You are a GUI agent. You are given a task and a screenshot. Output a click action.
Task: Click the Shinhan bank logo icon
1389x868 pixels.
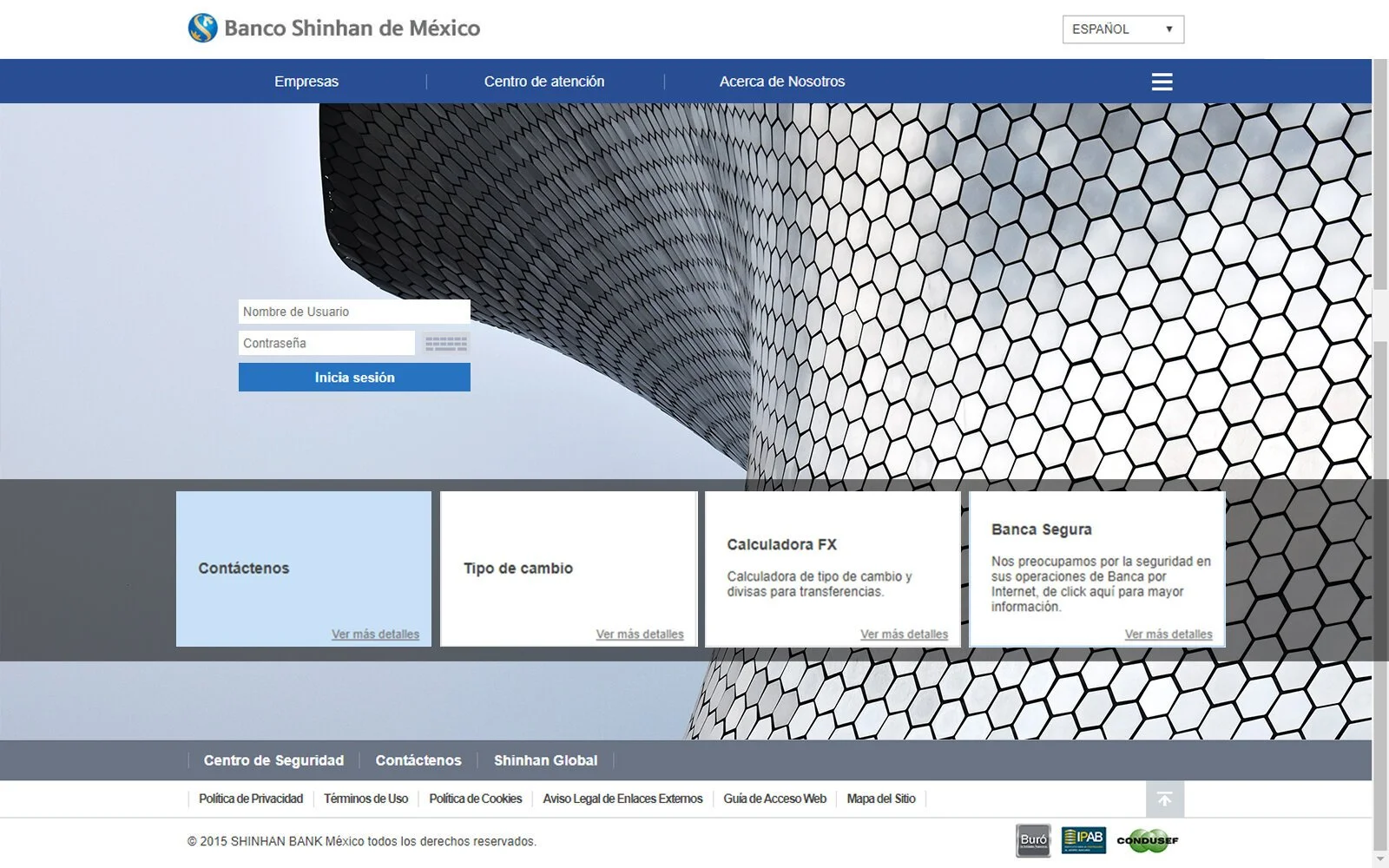click(202, 28)
